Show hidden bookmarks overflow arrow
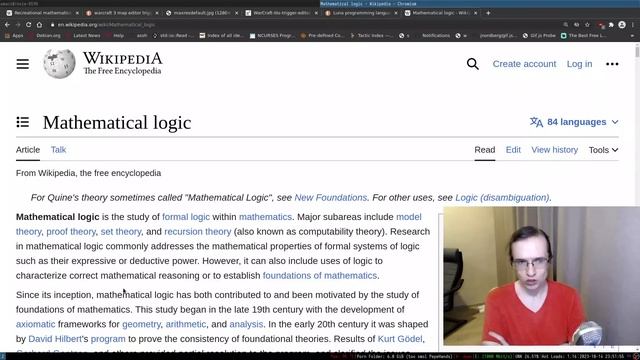 633,36
